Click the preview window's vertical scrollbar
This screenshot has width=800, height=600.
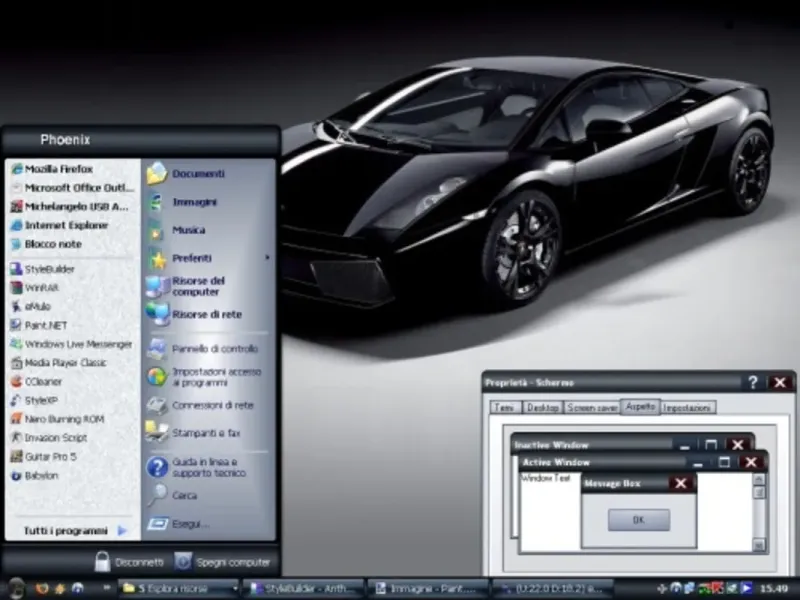click(759, 510)
